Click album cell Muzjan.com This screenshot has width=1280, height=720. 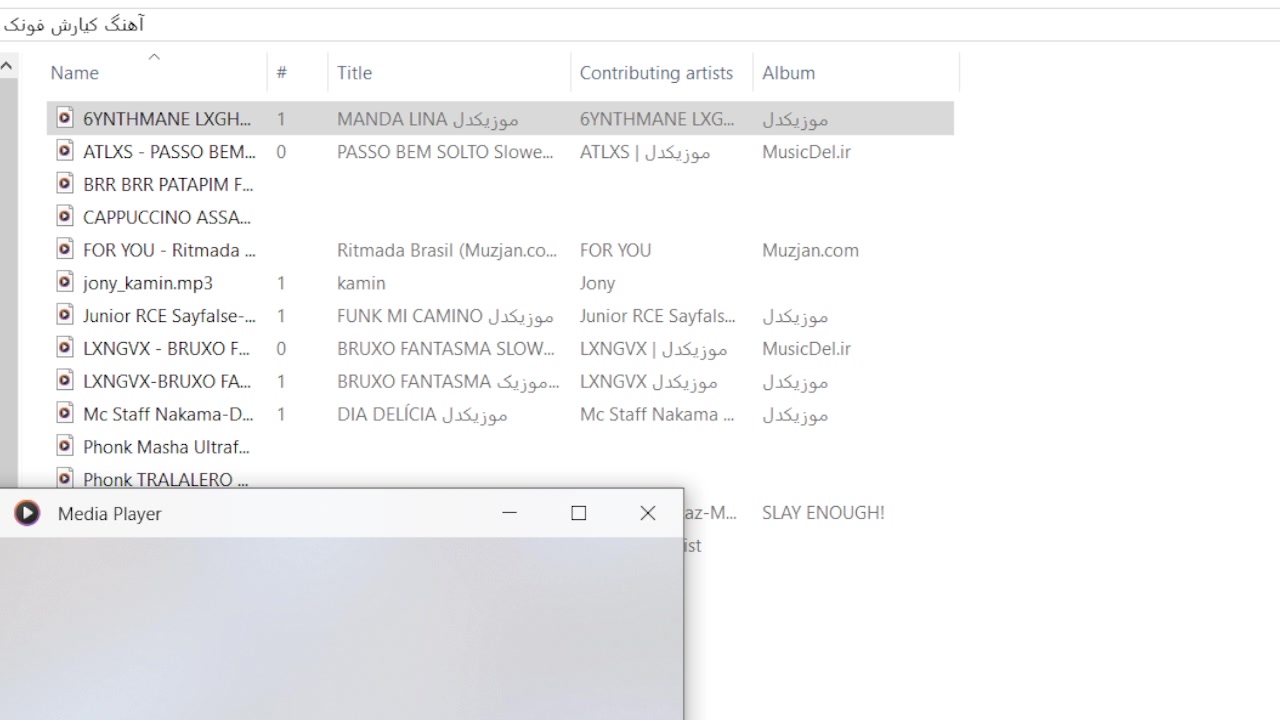(810, 250)
